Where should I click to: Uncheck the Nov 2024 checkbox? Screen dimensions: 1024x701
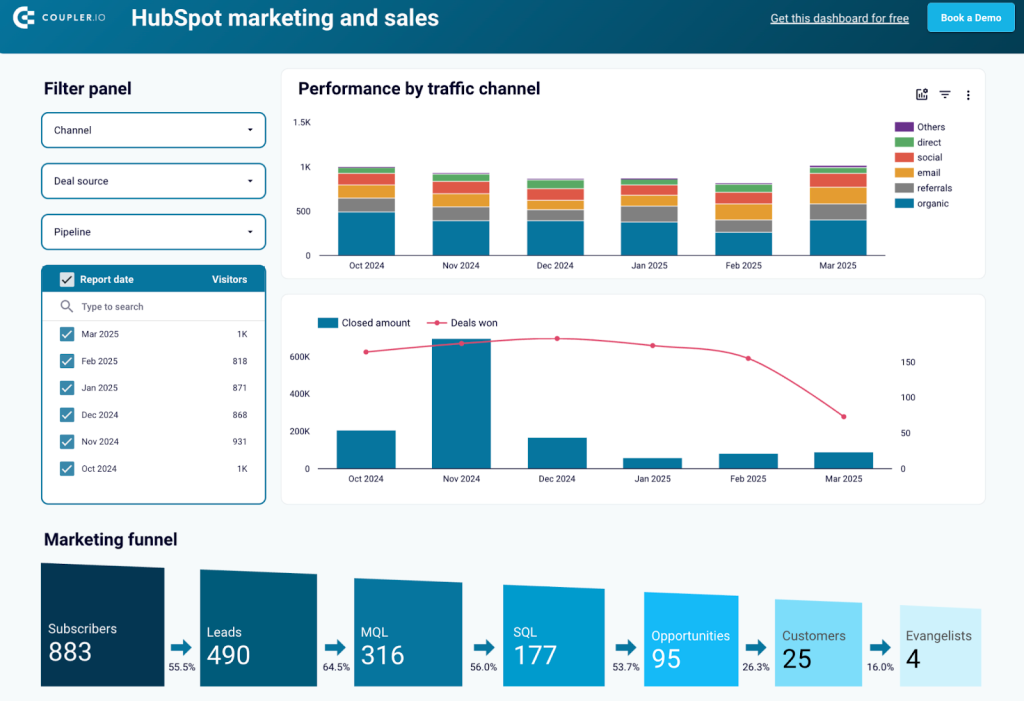(67, 442)
